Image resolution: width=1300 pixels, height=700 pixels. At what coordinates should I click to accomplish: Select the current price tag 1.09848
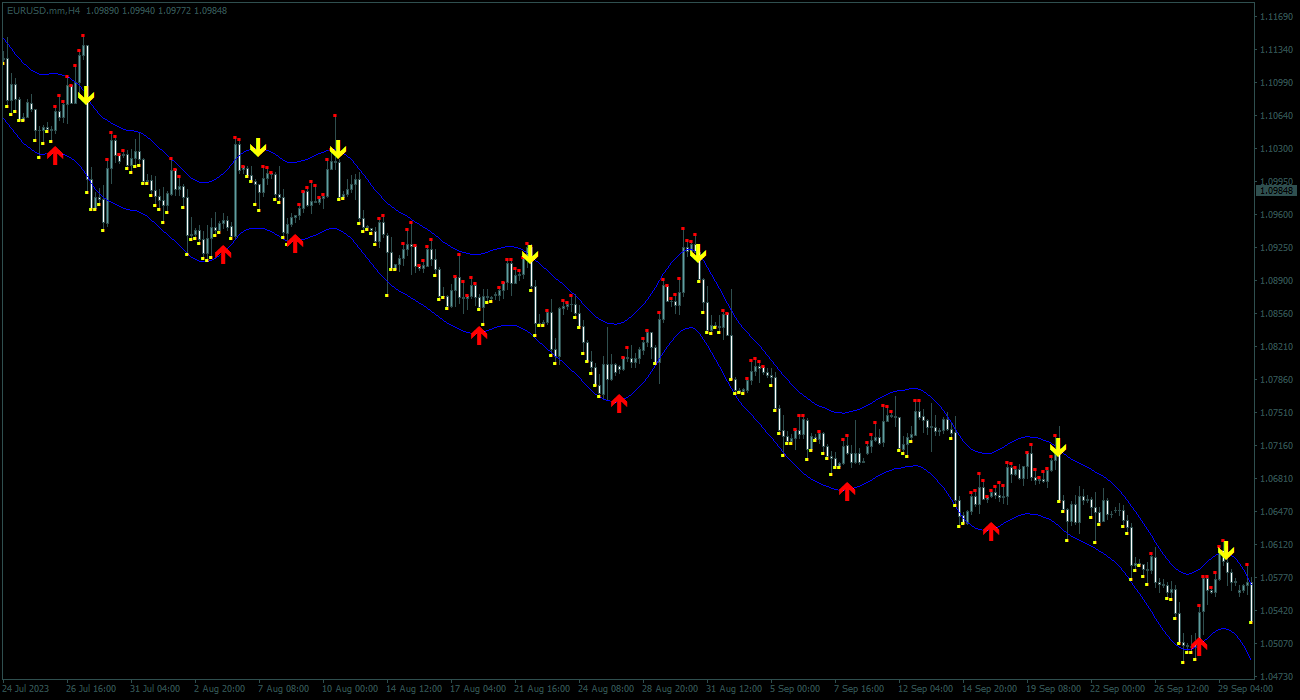point(1276,190)
